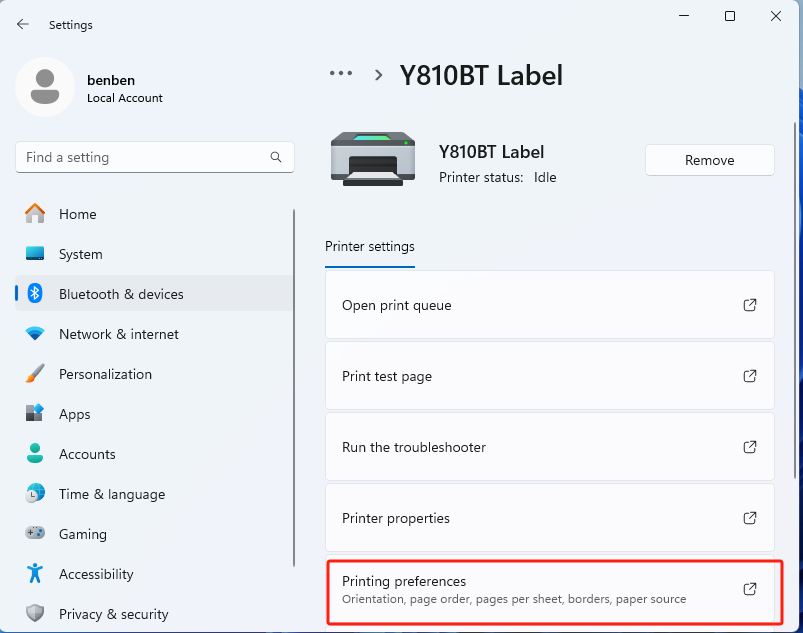This screenshot has height=633, width=803.
Task: Click the Gaming controller icon
Action: [35, 533]
